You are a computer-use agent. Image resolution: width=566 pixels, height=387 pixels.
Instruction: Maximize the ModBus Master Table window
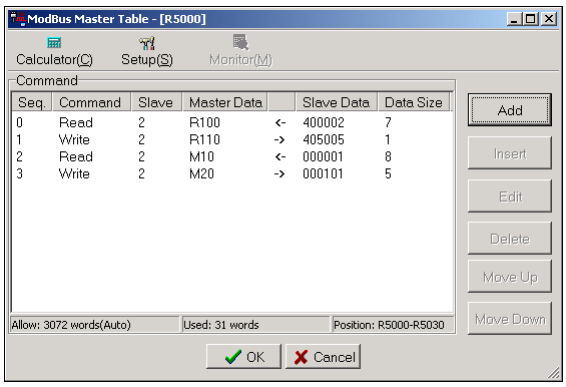(531, 19)
